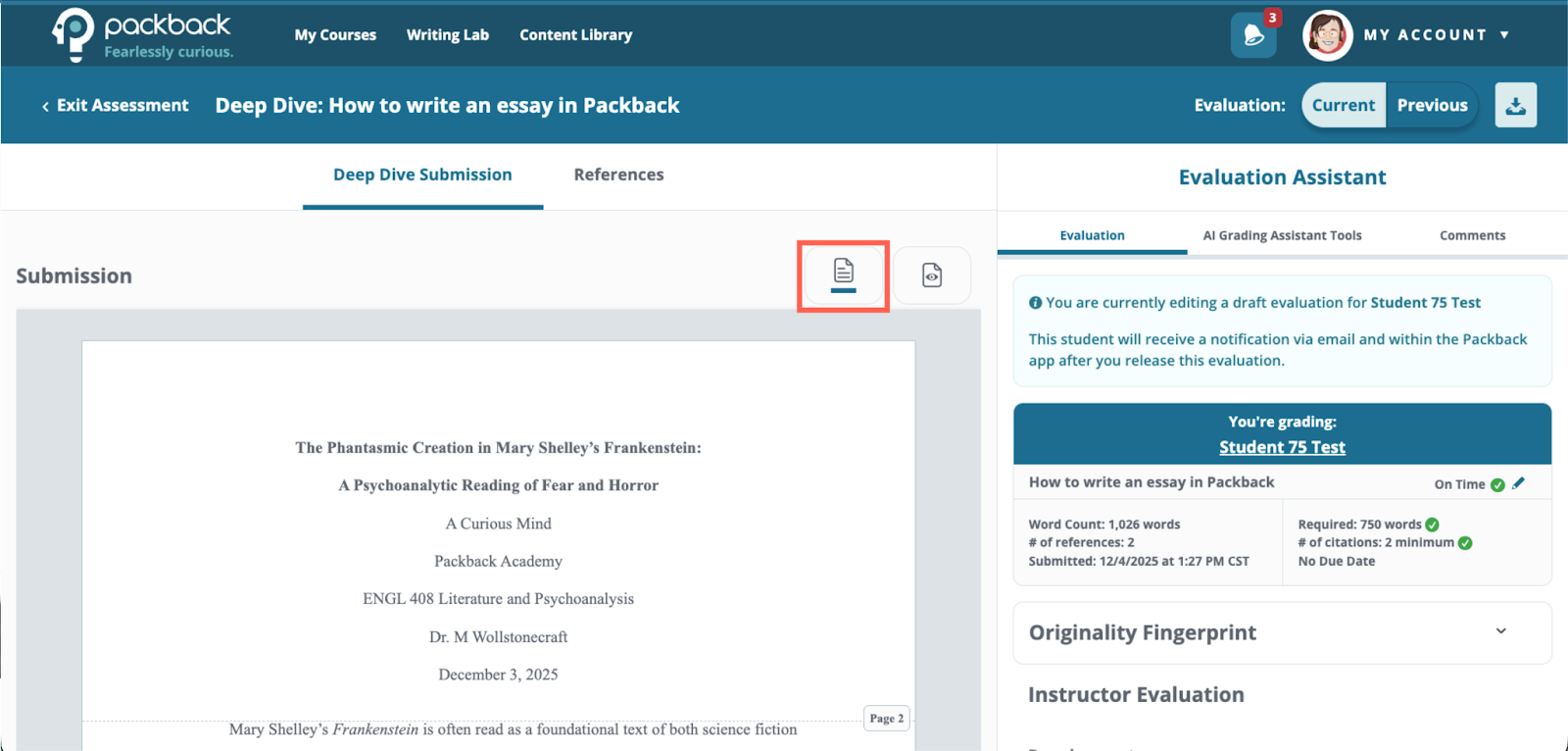The height and width of the screenshot is (751, 1568).
Task: Click the Student 75 Test link
Action: [1282, 447]
